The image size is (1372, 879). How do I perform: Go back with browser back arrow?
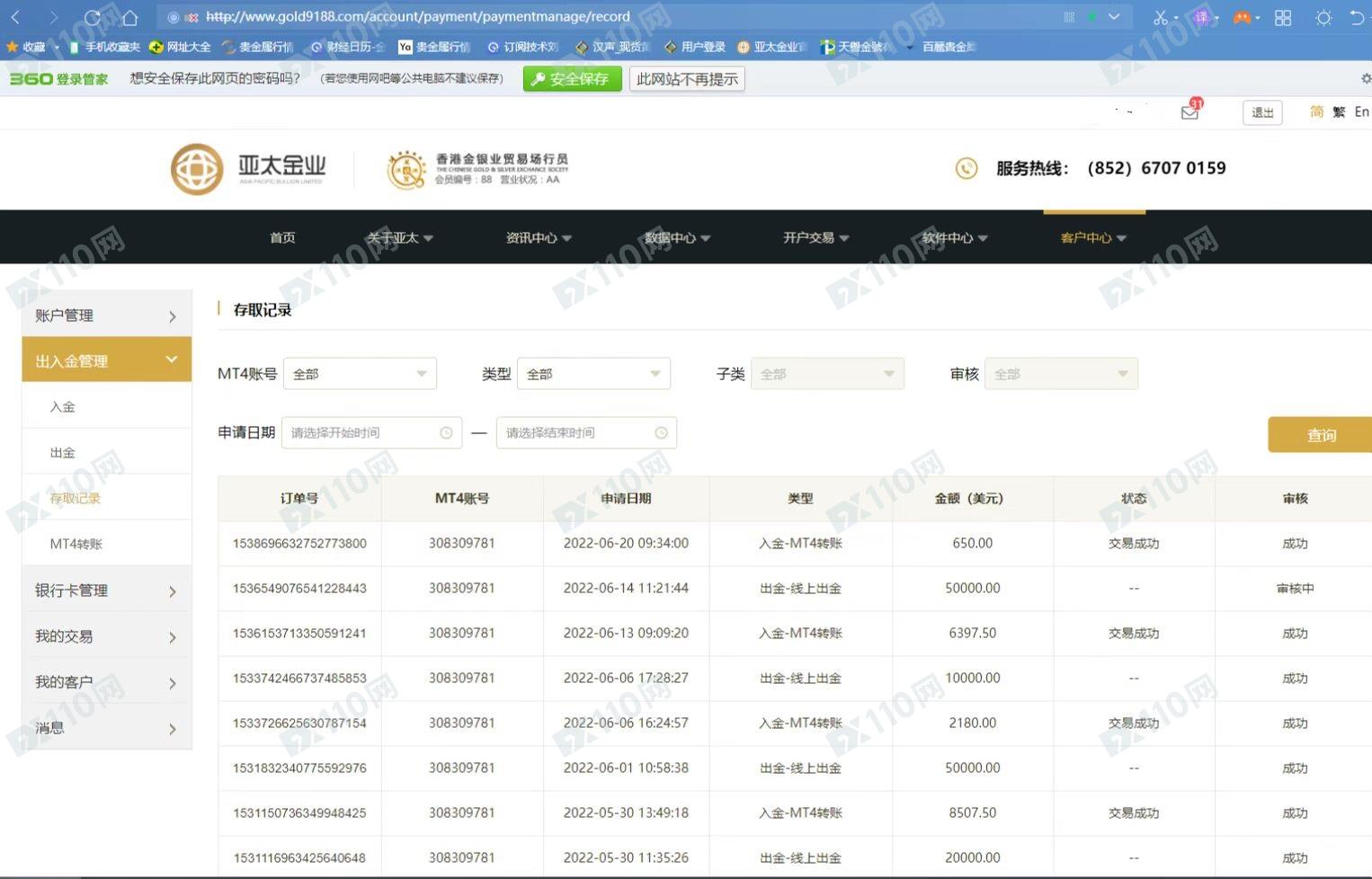[x=15, y=17]
